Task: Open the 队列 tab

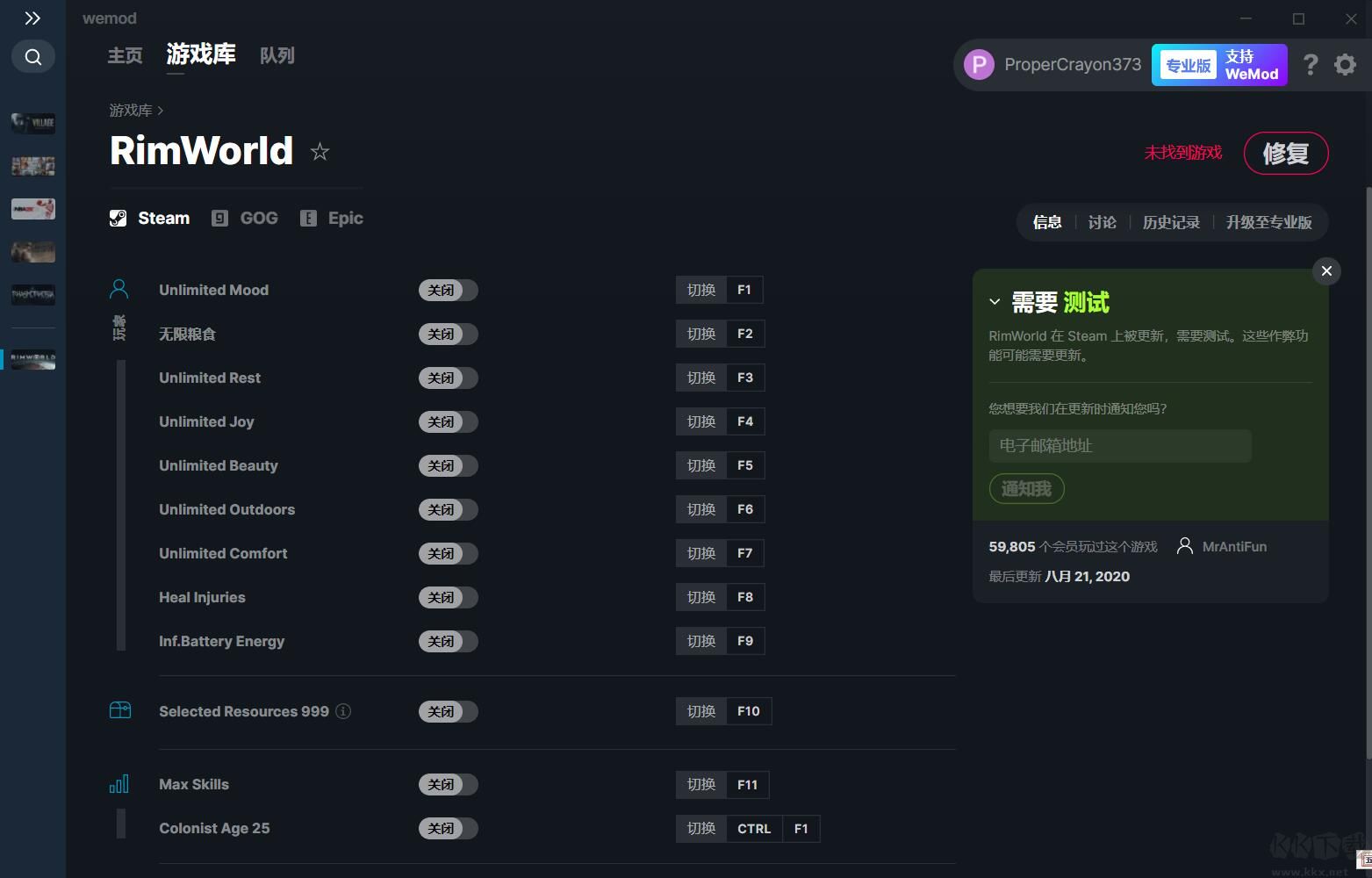Action: point(277,55)
